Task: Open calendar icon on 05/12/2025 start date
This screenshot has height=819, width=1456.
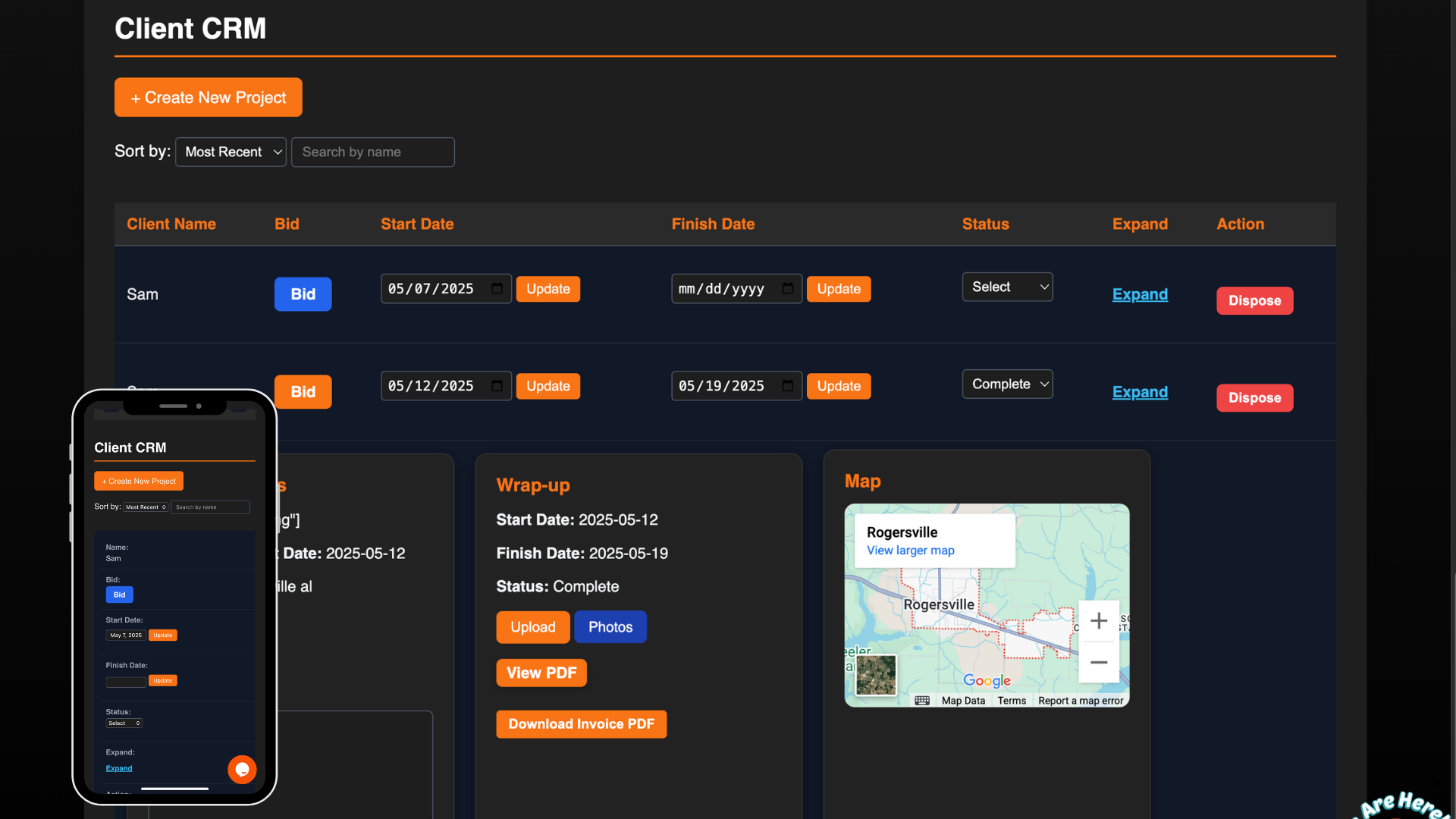Action: pos(497,386)
